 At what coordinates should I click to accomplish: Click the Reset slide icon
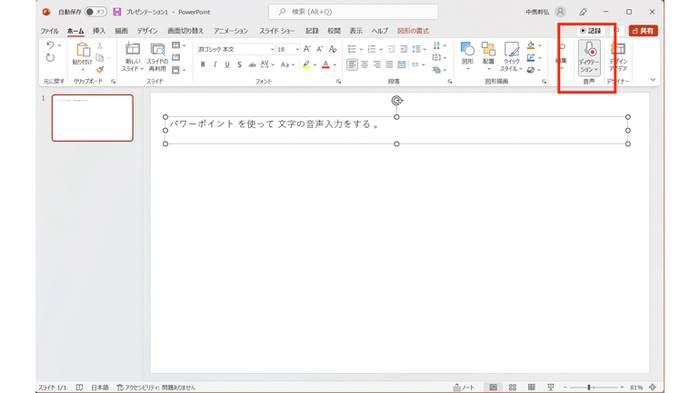pyautogui.click(x=176, y=57)
